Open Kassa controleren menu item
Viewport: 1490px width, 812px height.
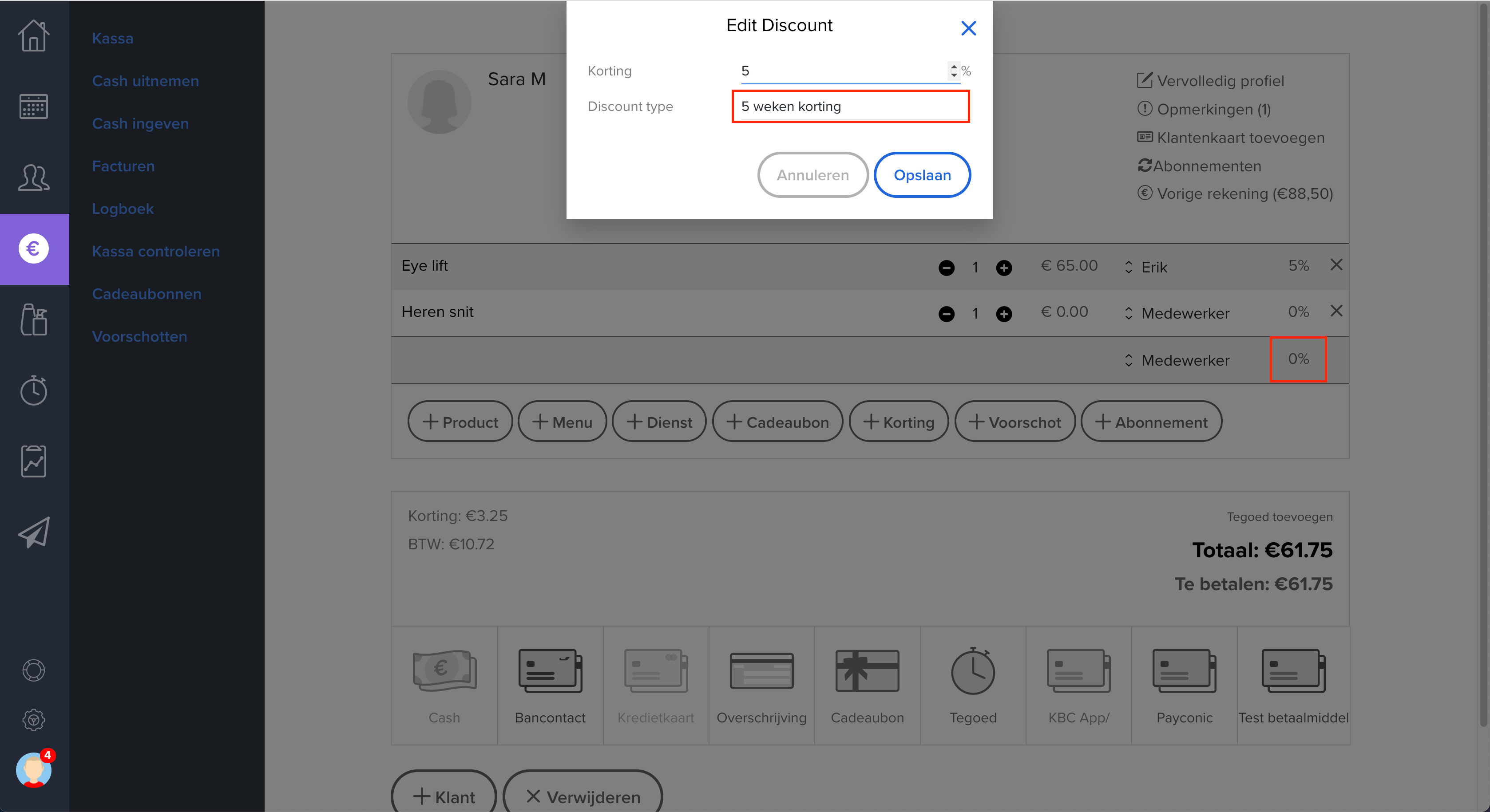point(155,252)
